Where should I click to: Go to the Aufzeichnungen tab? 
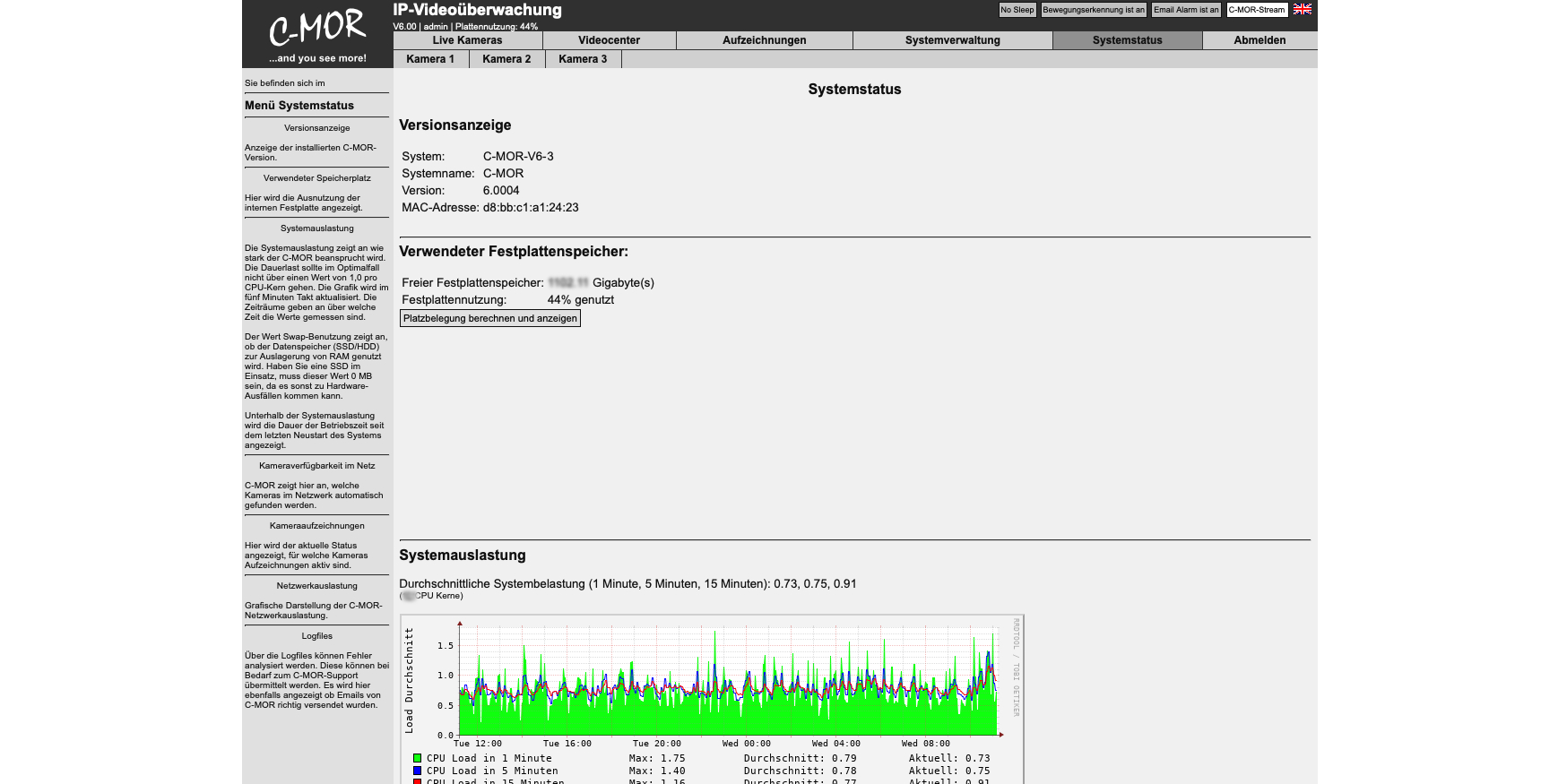(x=764, y=40)
